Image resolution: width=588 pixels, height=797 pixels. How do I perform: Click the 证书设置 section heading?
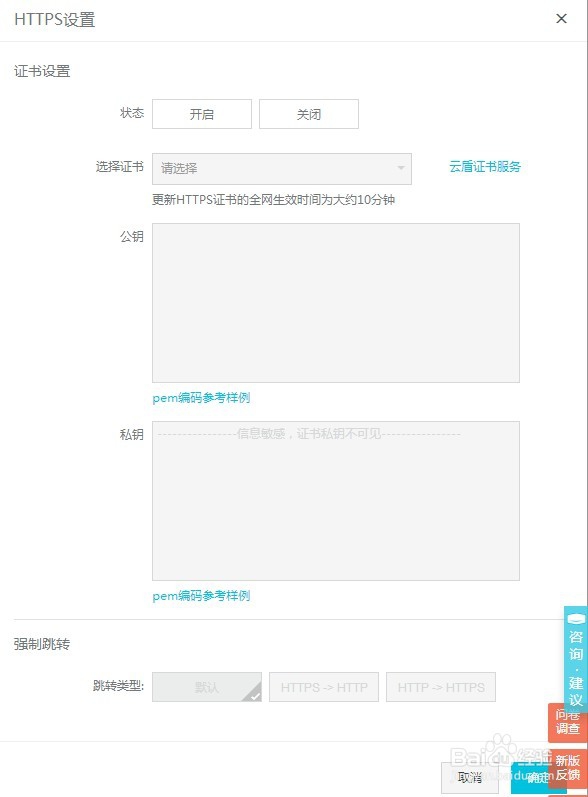42,71
